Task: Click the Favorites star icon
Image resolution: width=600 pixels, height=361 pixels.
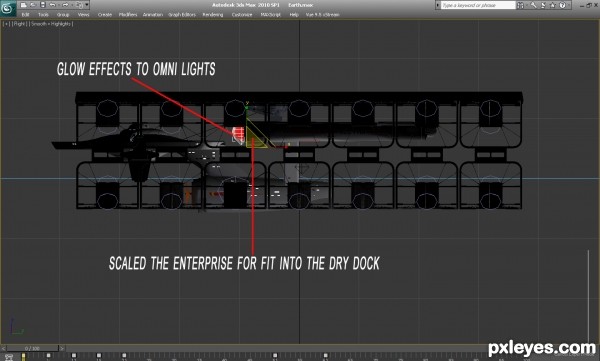Action: coord(553,5)
